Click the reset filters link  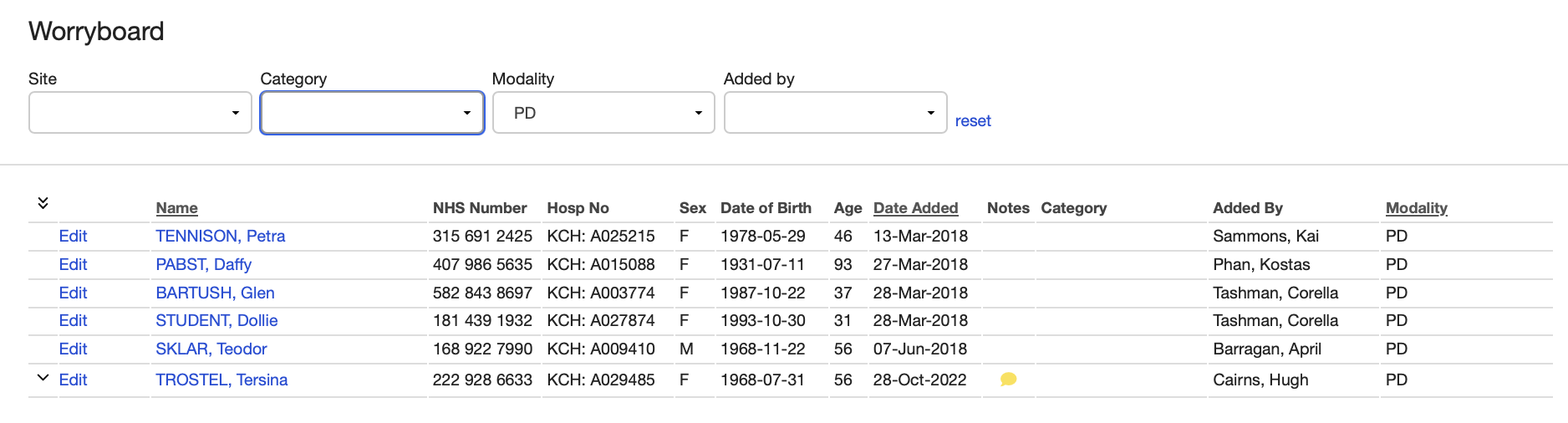(x=973, y=121)
